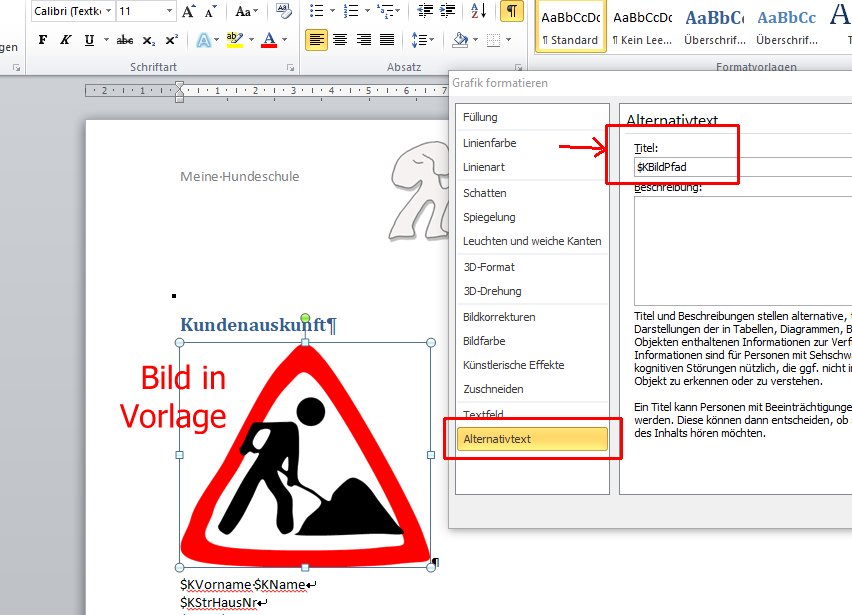Expand the line spacing dropdown

click(425, 40)
